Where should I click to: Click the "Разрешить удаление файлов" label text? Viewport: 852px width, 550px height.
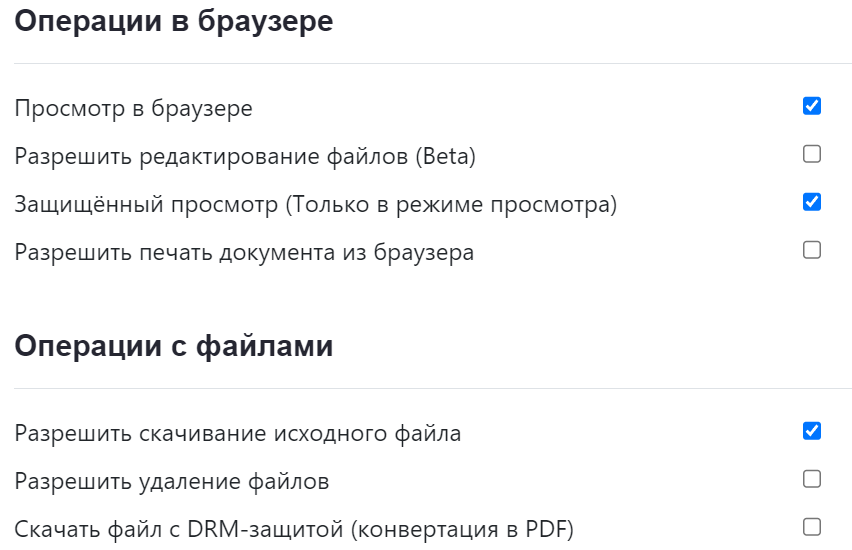(x=172, y=482)
